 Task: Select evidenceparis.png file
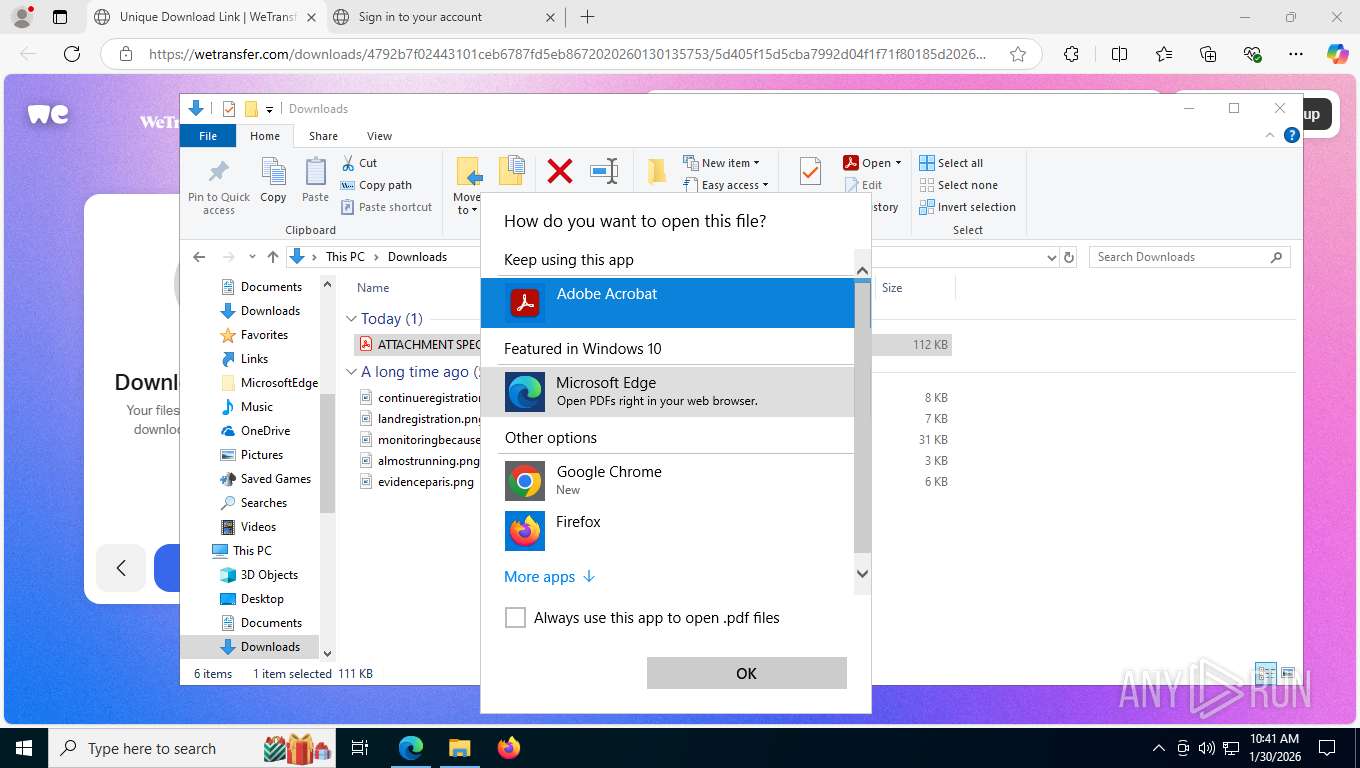tap(417, 482)
